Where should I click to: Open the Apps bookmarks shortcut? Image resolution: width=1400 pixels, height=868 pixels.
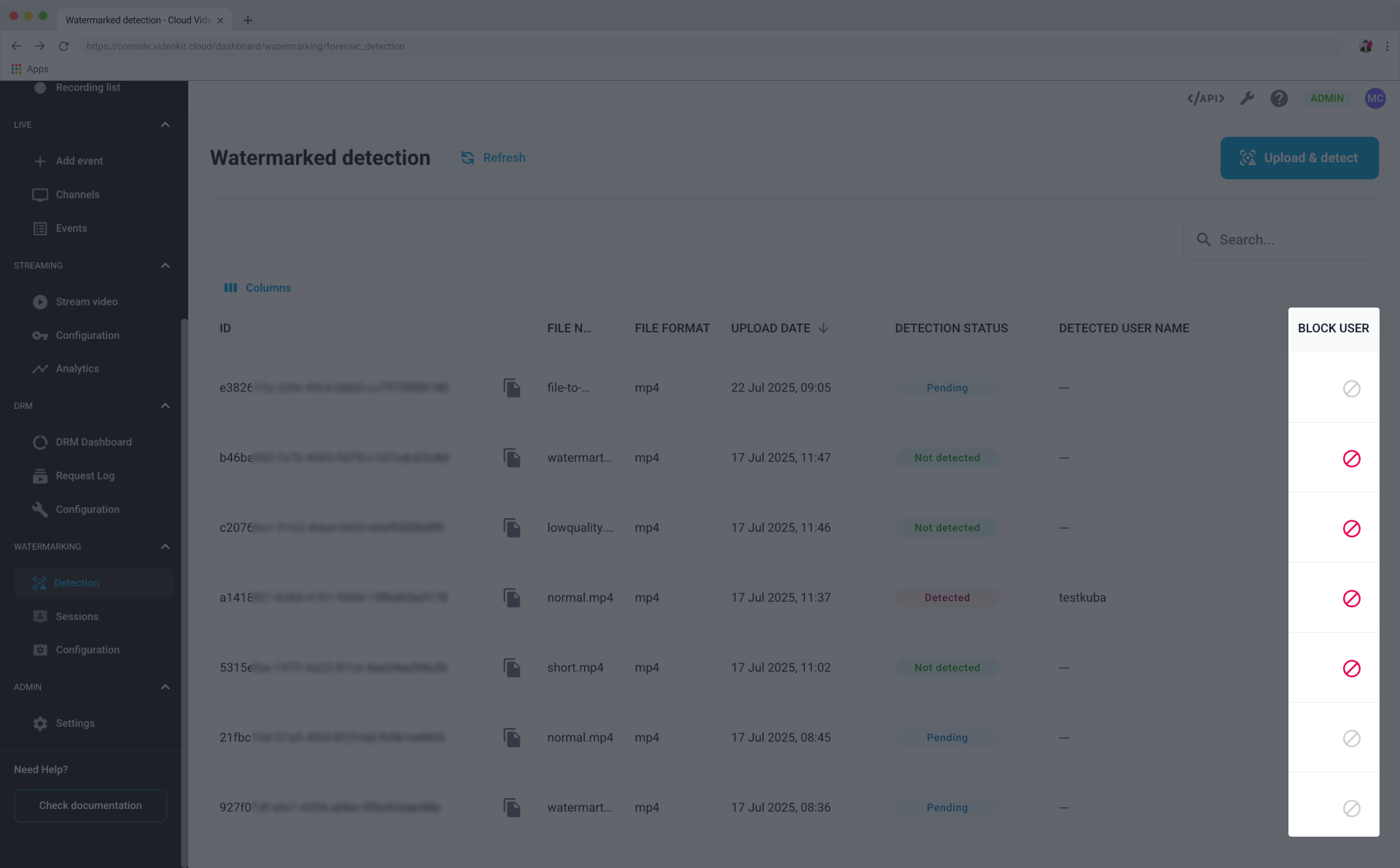[30, 69]
